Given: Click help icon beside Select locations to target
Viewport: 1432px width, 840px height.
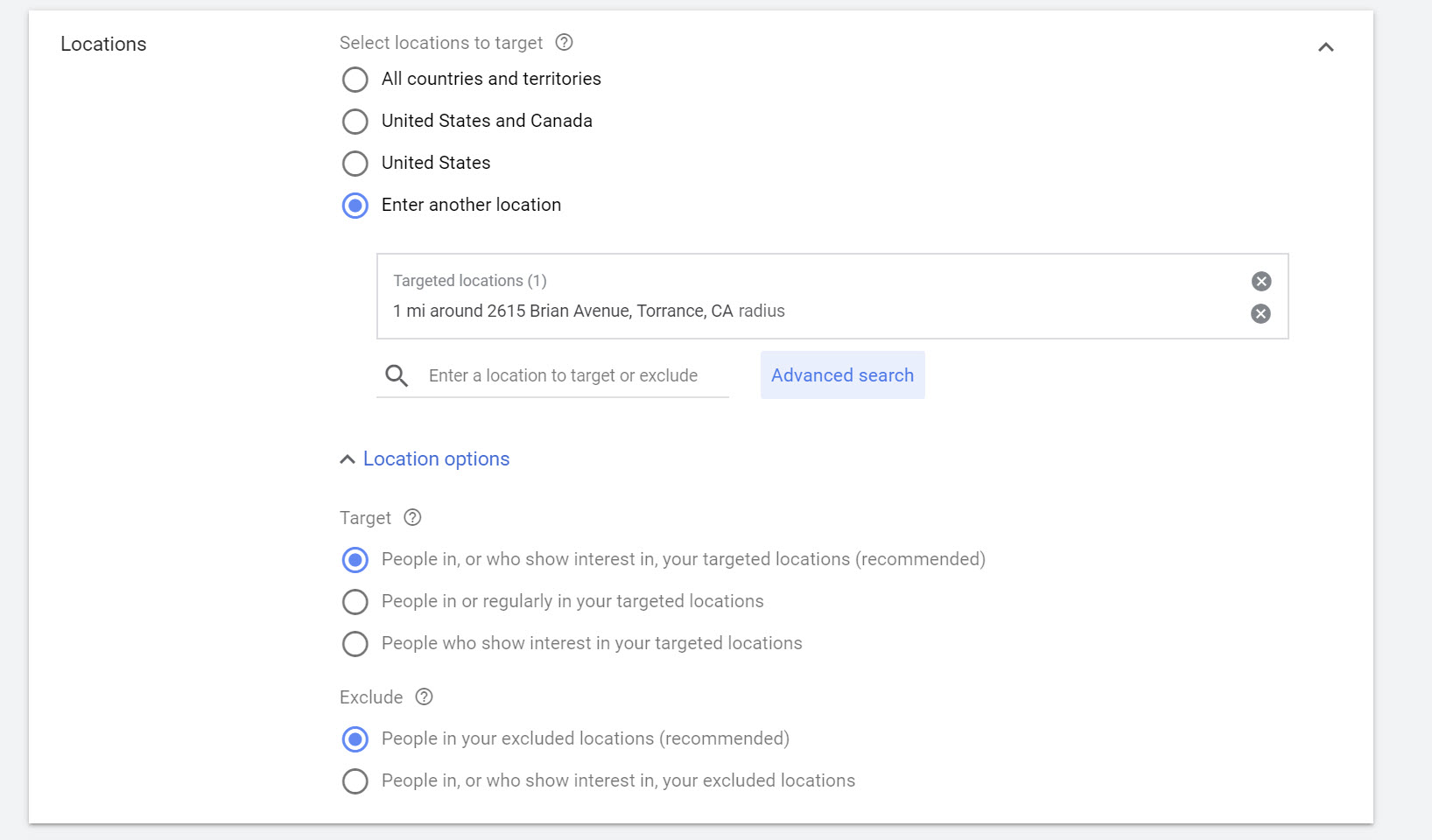Looking at the screenshot, I should pyautogui.click(x=565, y=42).
